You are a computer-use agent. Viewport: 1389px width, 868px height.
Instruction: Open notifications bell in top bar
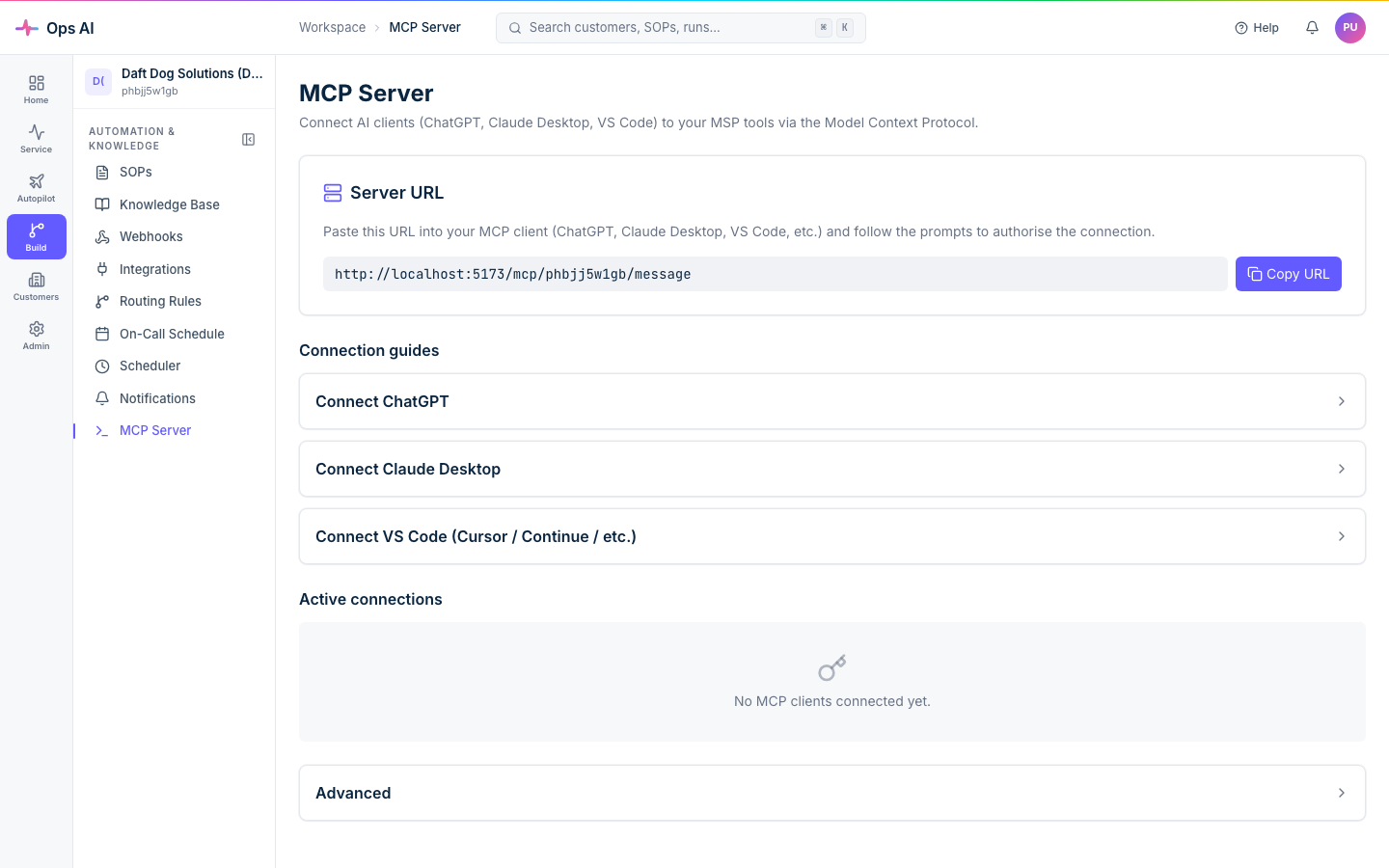(1312, 28)
